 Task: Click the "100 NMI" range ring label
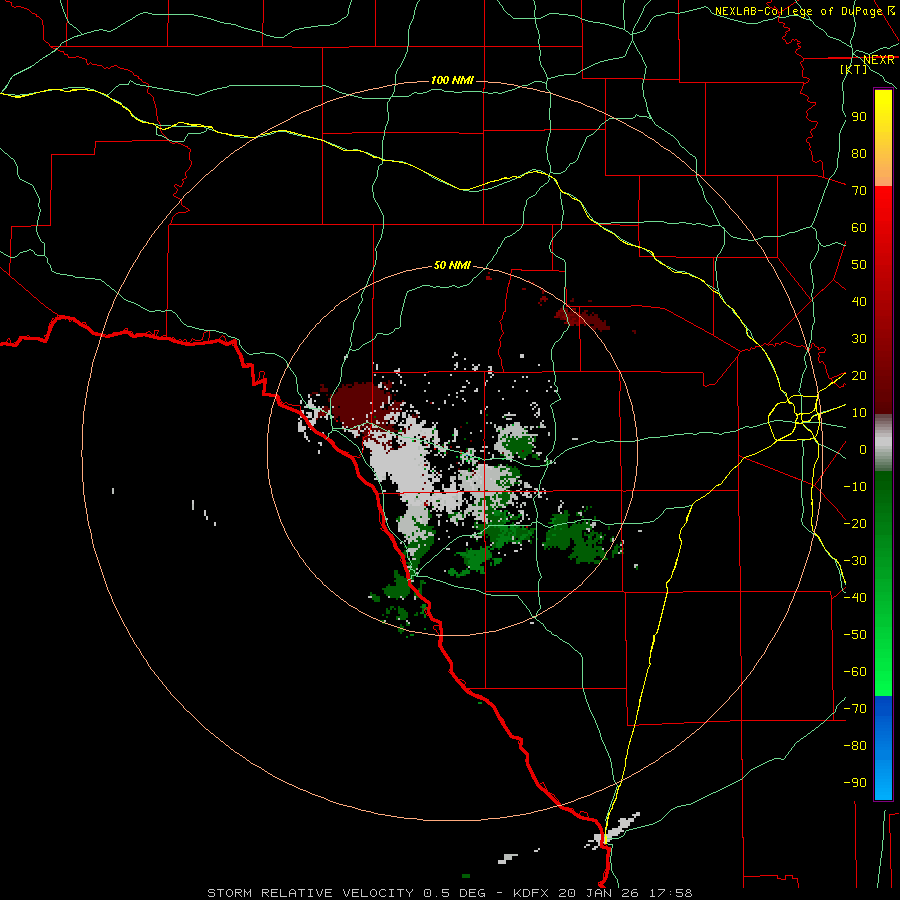pos(452,80)
